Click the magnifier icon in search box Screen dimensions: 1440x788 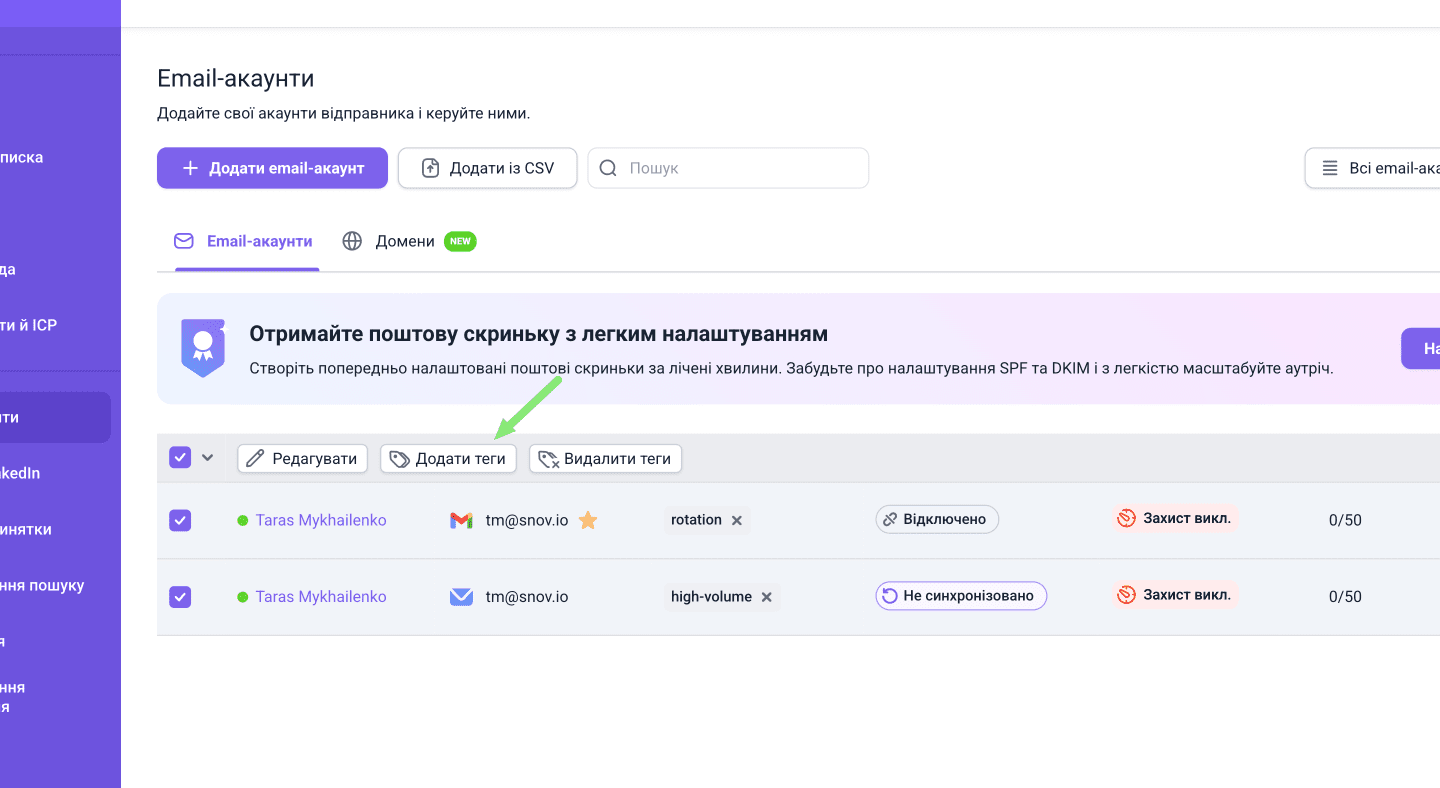point(608,168)
